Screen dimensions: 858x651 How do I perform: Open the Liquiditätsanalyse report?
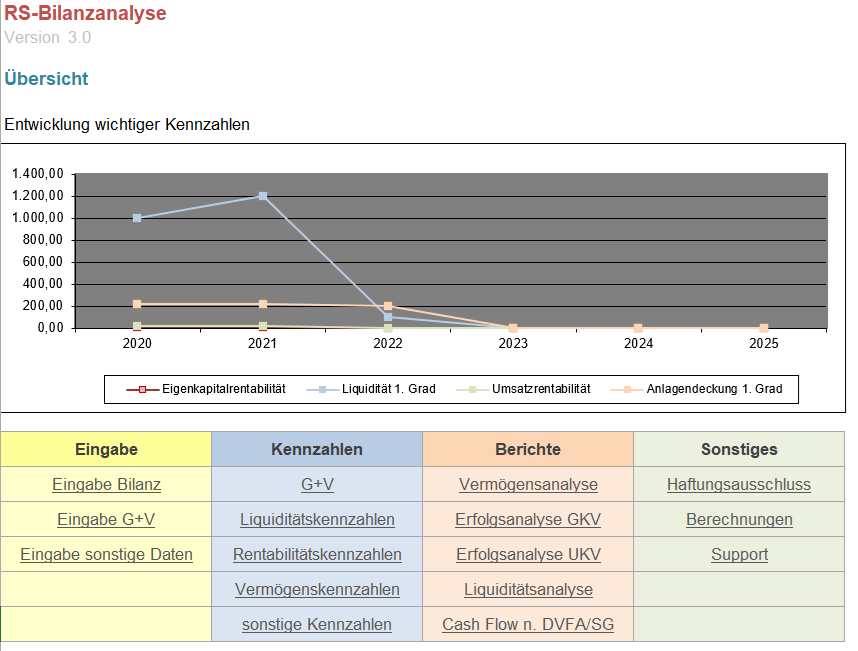(528, 589)
